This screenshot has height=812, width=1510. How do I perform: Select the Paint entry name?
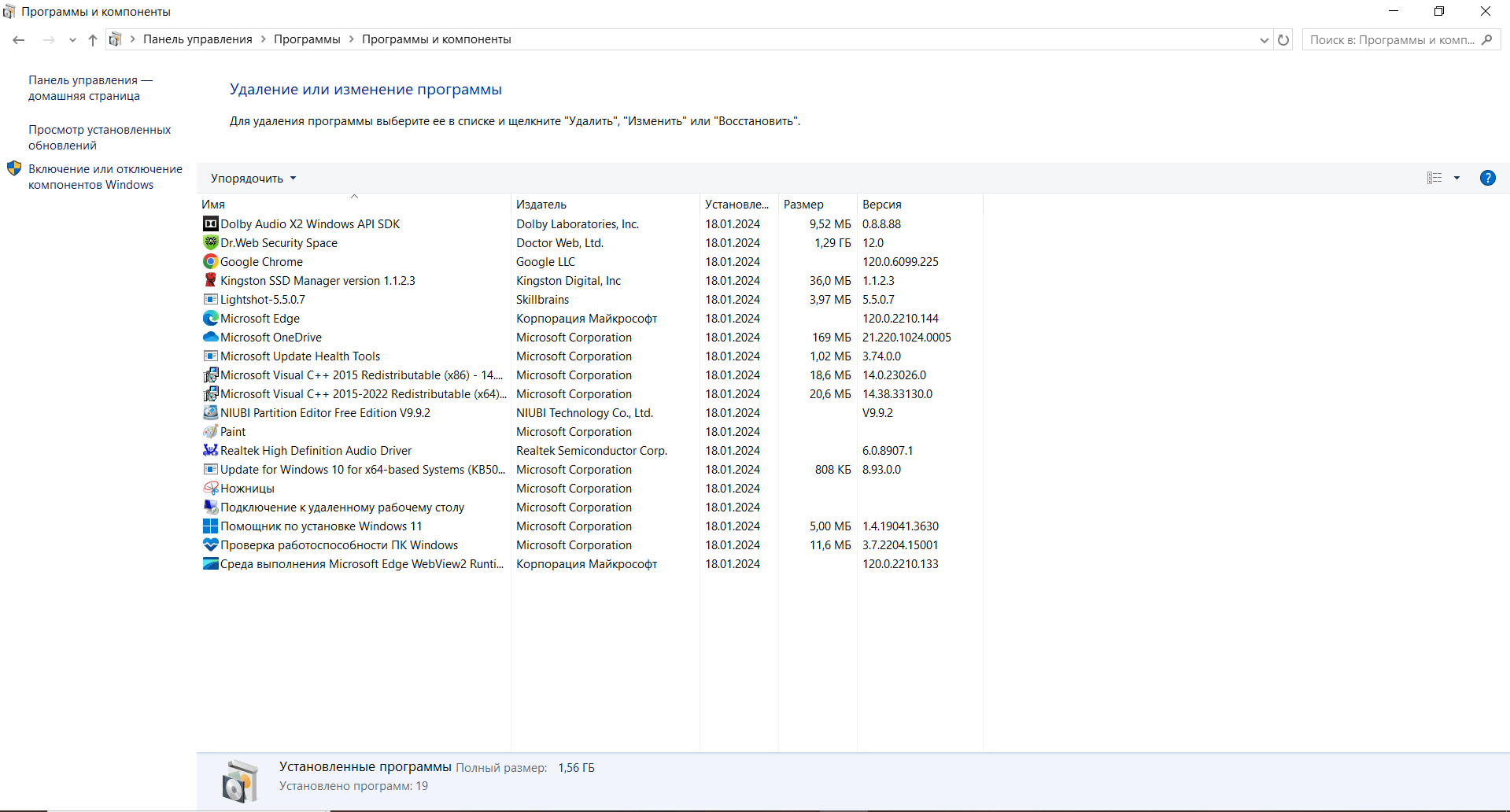click(233, 432)
